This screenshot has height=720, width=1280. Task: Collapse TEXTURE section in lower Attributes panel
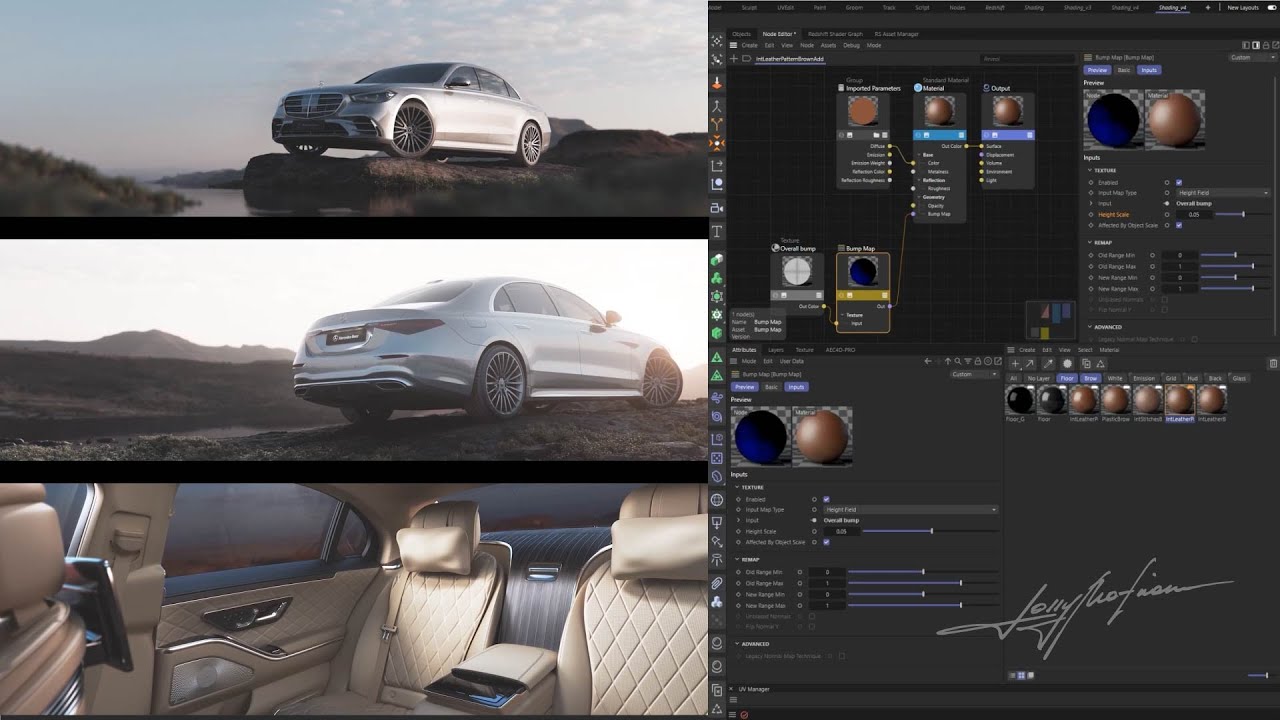737,487
